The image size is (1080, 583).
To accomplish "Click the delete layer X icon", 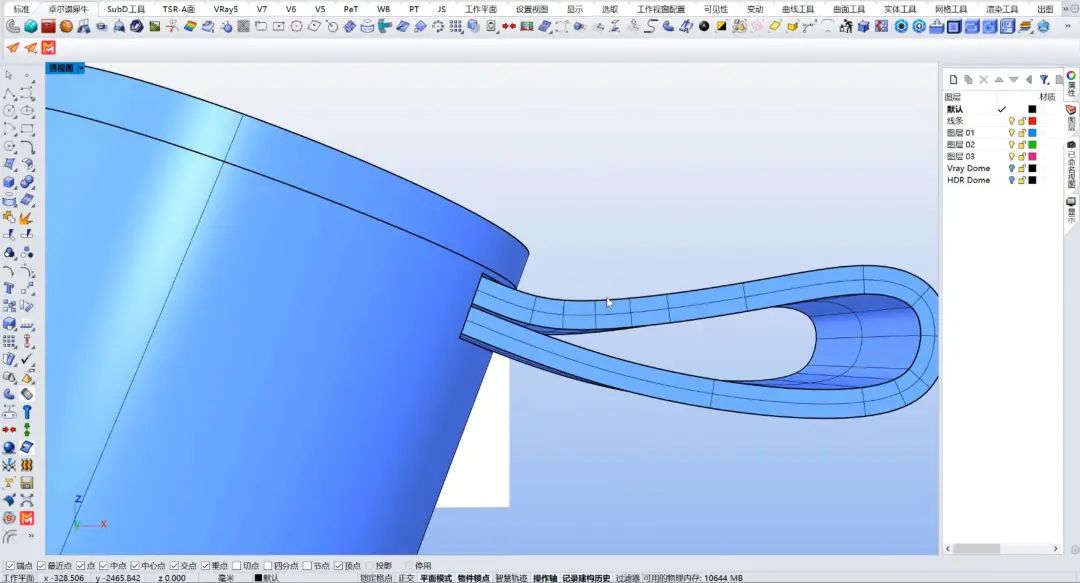I will coord(983,79).
